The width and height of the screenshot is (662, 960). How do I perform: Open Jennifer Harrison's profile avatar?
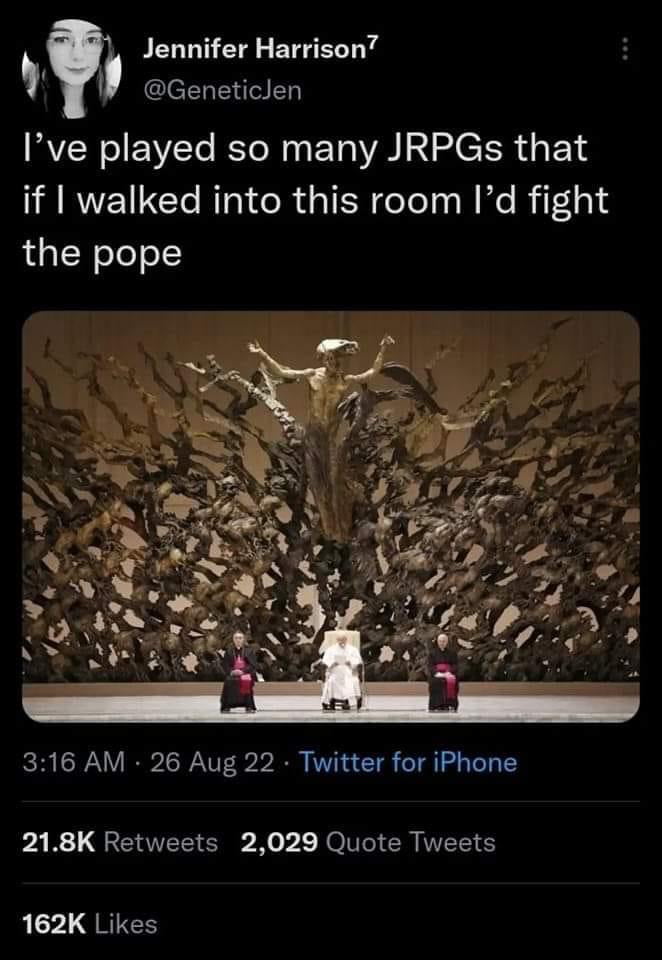pos(72,68)
